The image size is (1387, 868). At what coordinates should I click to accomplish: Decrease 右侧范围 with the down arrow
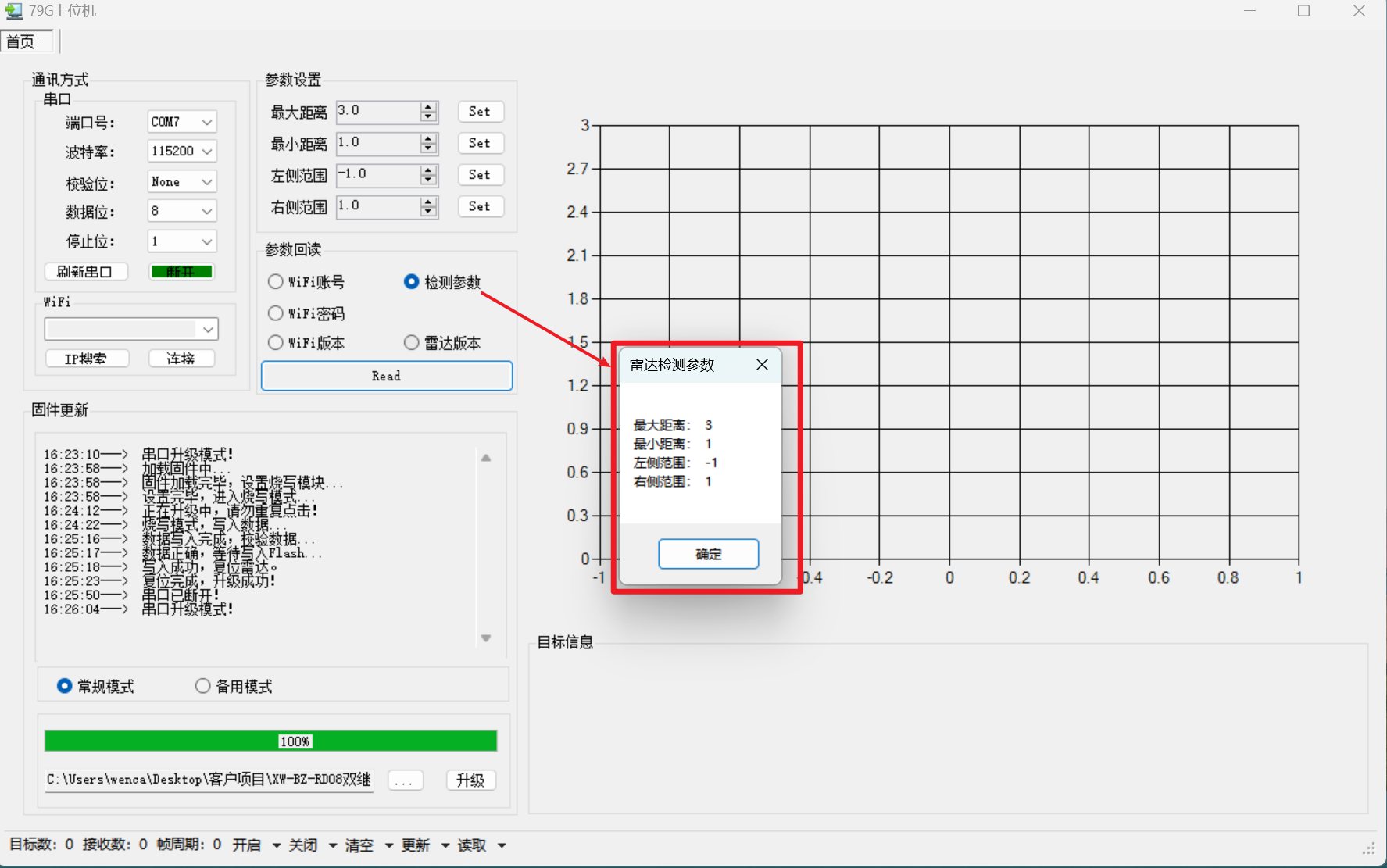[x=428, y=212]
